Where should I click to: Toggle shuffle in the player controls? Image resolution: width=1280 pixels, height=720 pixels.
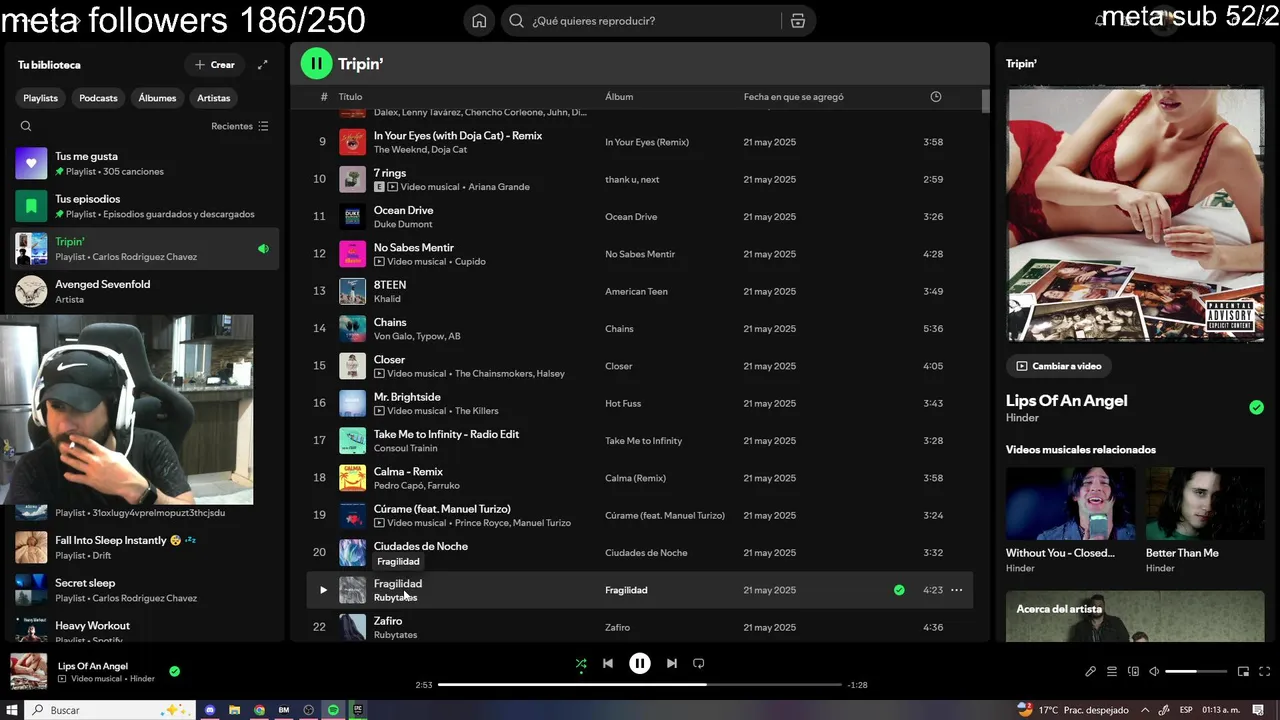tap(581, 663)
